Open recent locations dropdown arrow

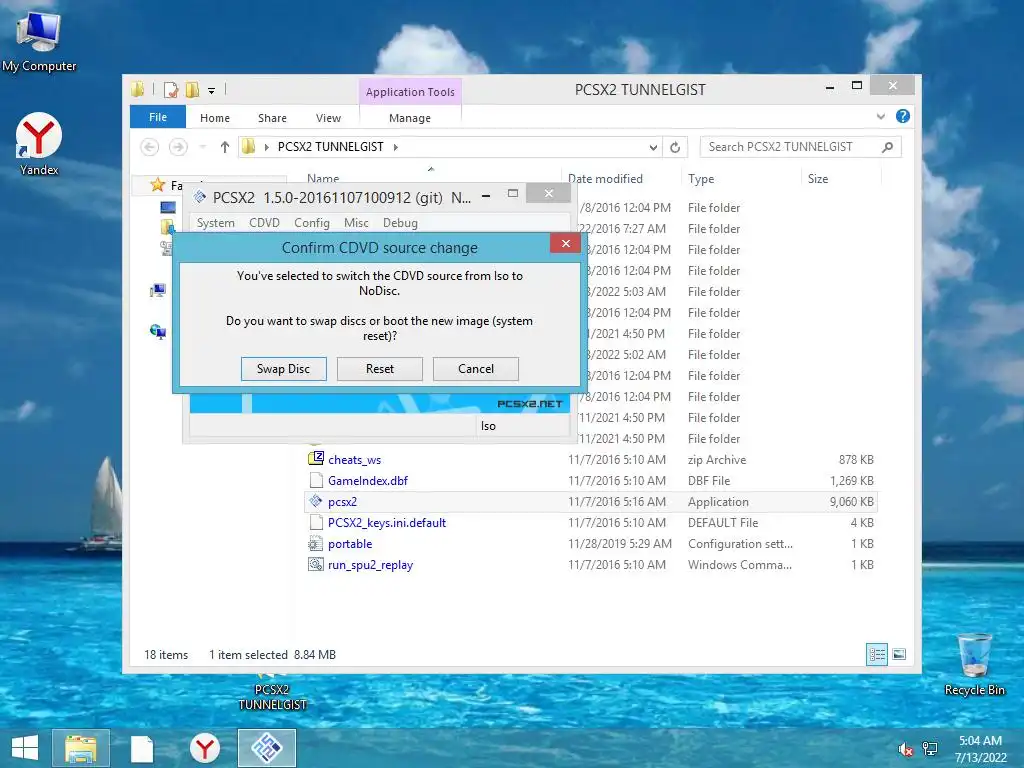click(202, 147)
